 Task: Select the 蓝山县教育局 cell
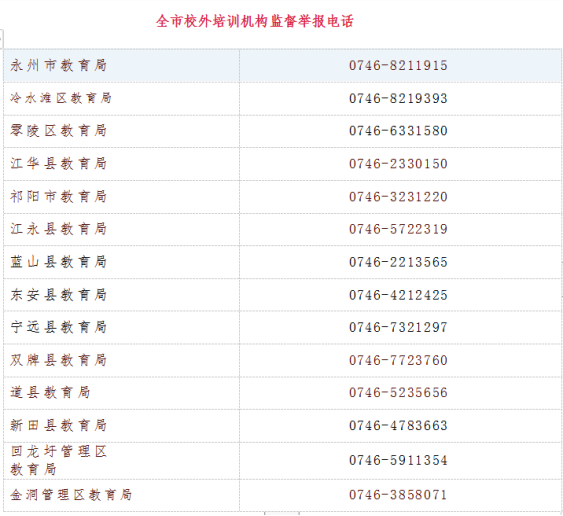point(121,262)
